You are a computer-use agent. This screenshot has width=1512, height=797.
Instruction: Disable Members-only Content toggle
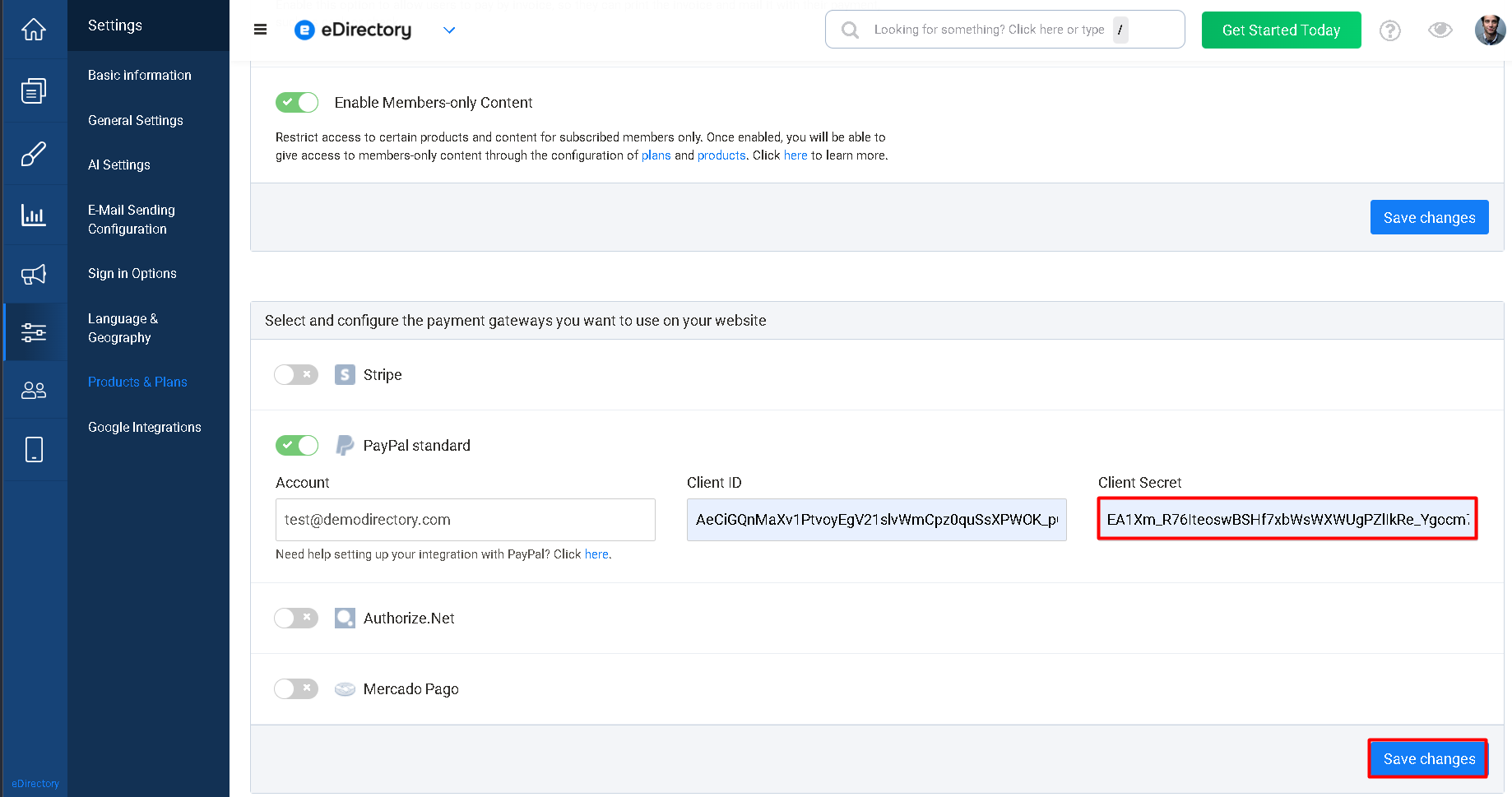297,102
